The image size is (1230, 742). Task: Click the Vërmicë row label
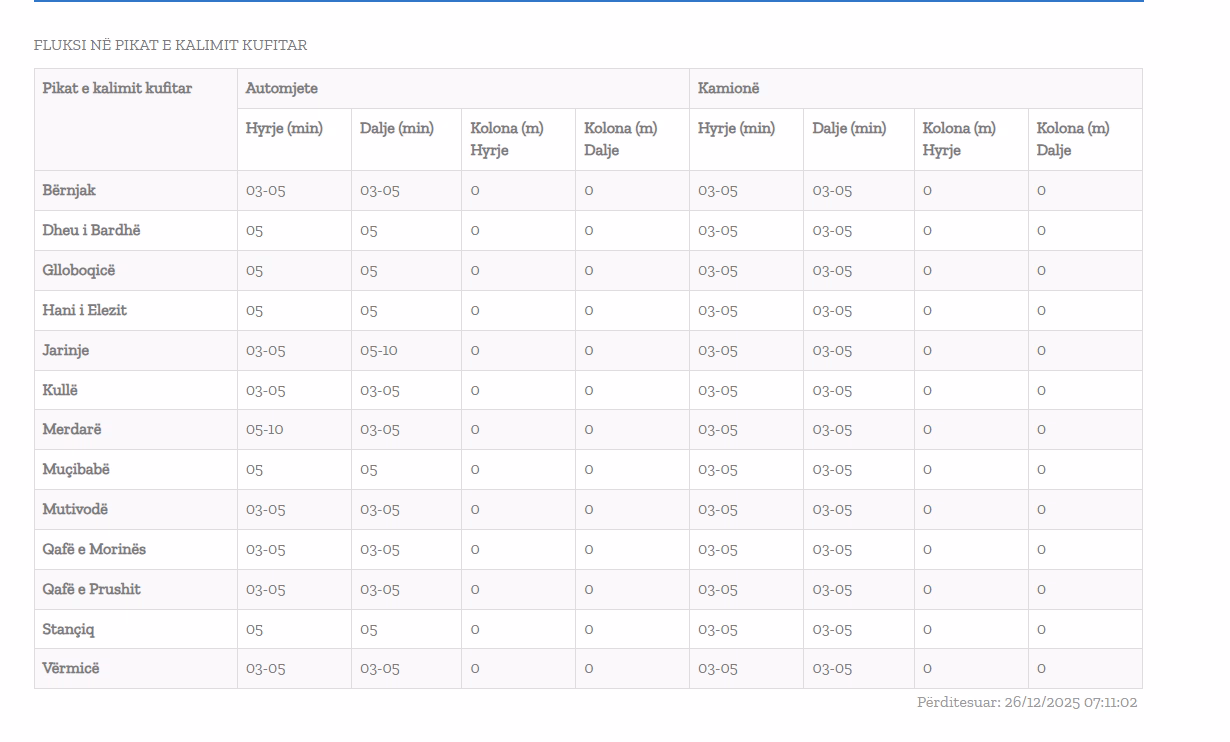[x=70, y=668]
